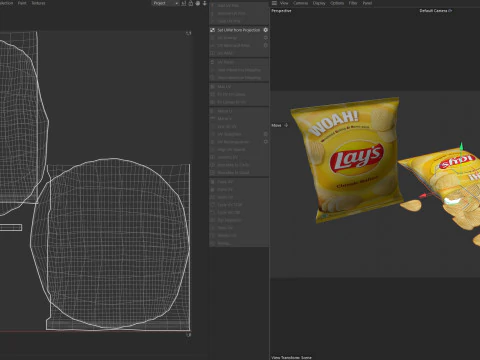Open the viewport Cameras menu
The image size is (480, 360).
coord(301,3)
